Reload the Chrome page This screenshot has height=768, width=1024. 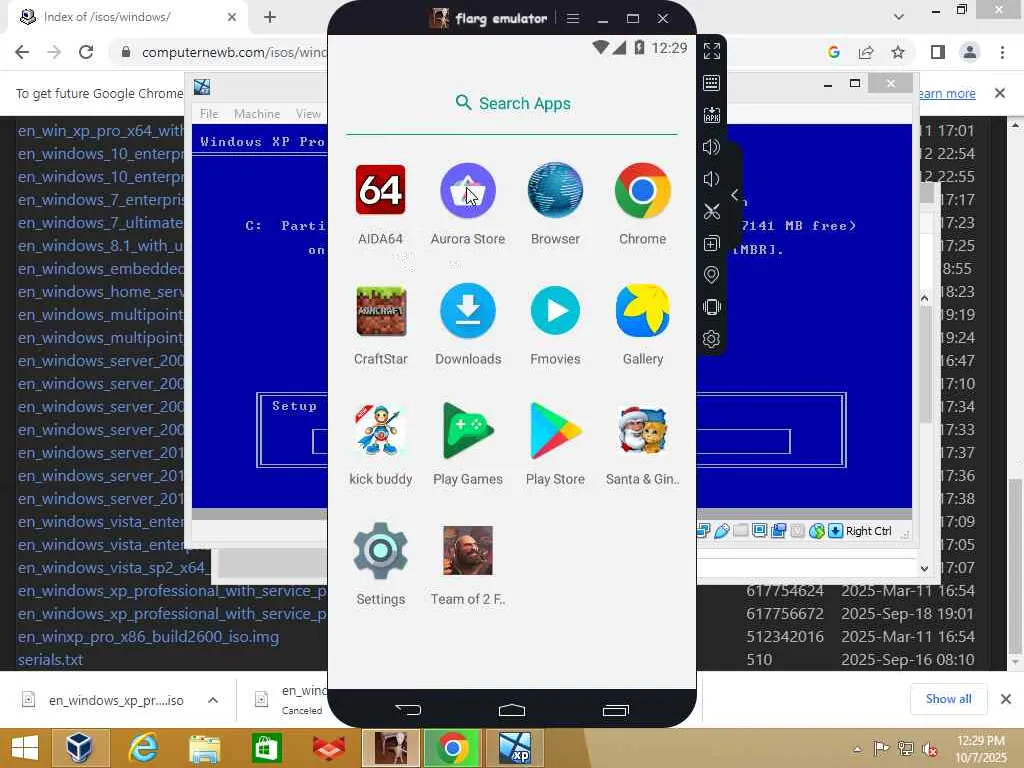tap(86, 52)
